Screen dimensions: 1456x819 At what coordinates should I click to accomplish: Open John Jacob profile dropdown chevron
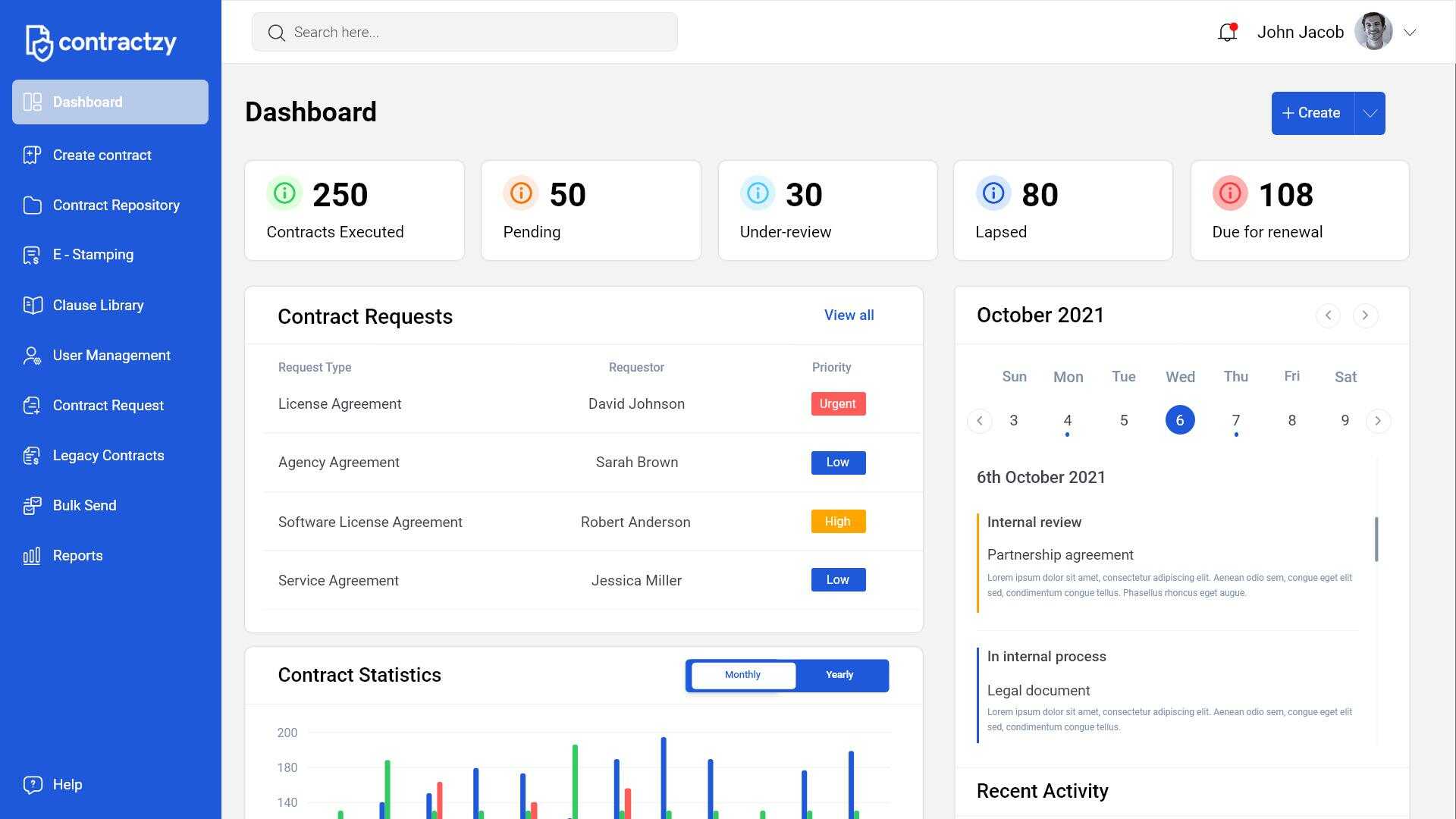click(1410, 33)
